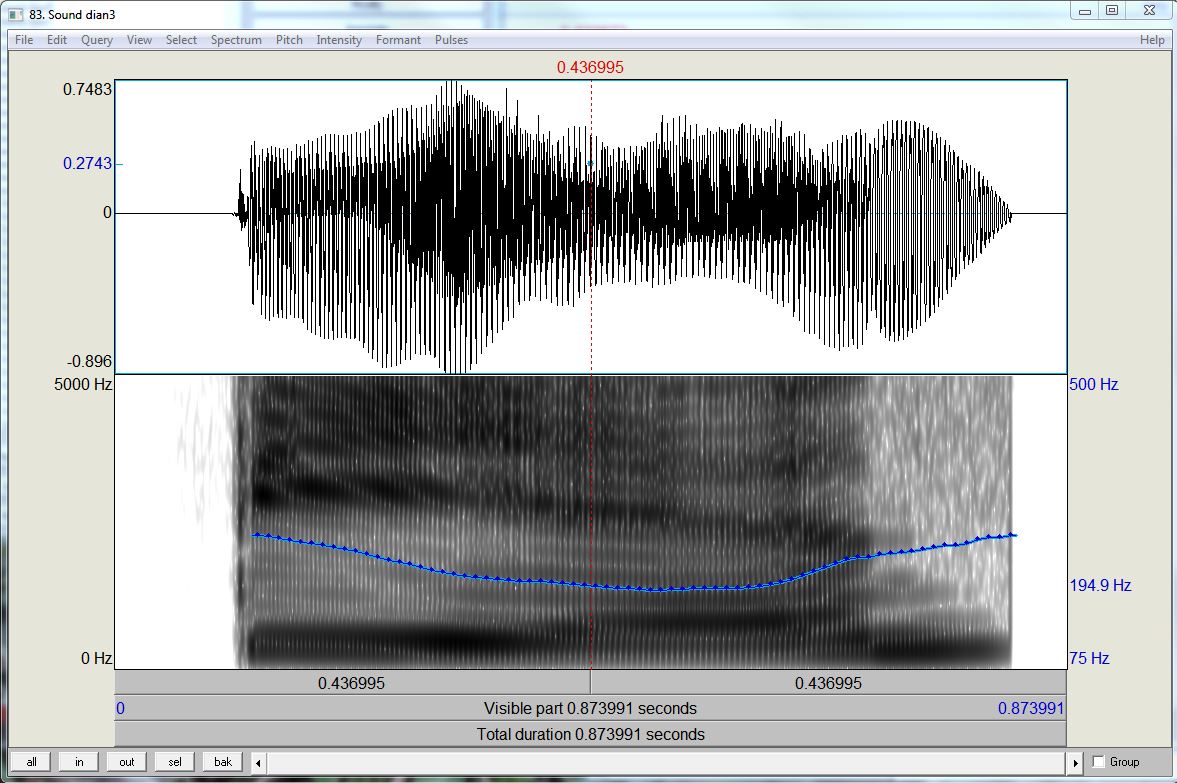Click the 'sel' zoom button
The width and height of the screenshot is (1177, 783).
click(175, 762)
